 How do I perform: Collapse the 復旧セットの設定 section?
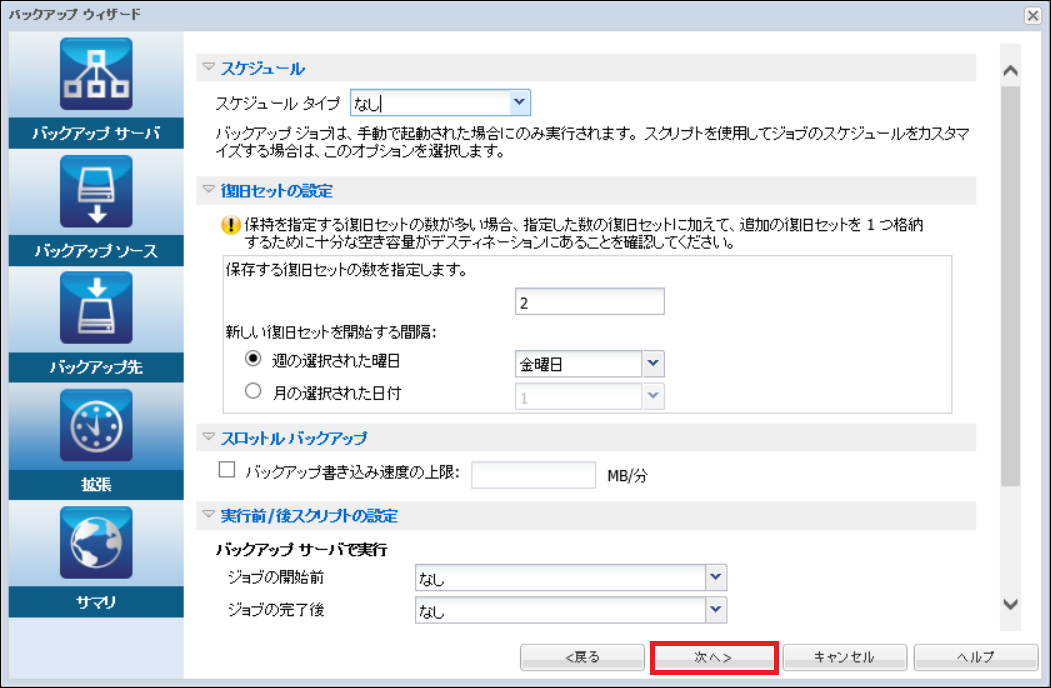[208, 190]
